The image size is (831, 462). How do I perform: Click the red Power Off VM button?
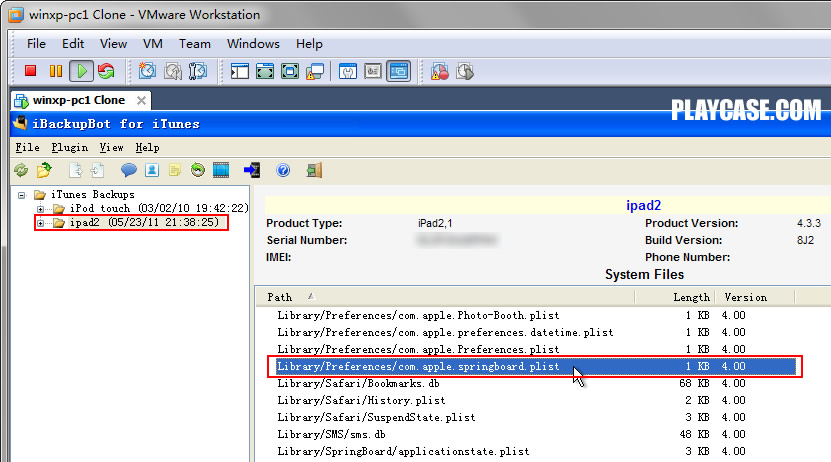tap(30, 71)
